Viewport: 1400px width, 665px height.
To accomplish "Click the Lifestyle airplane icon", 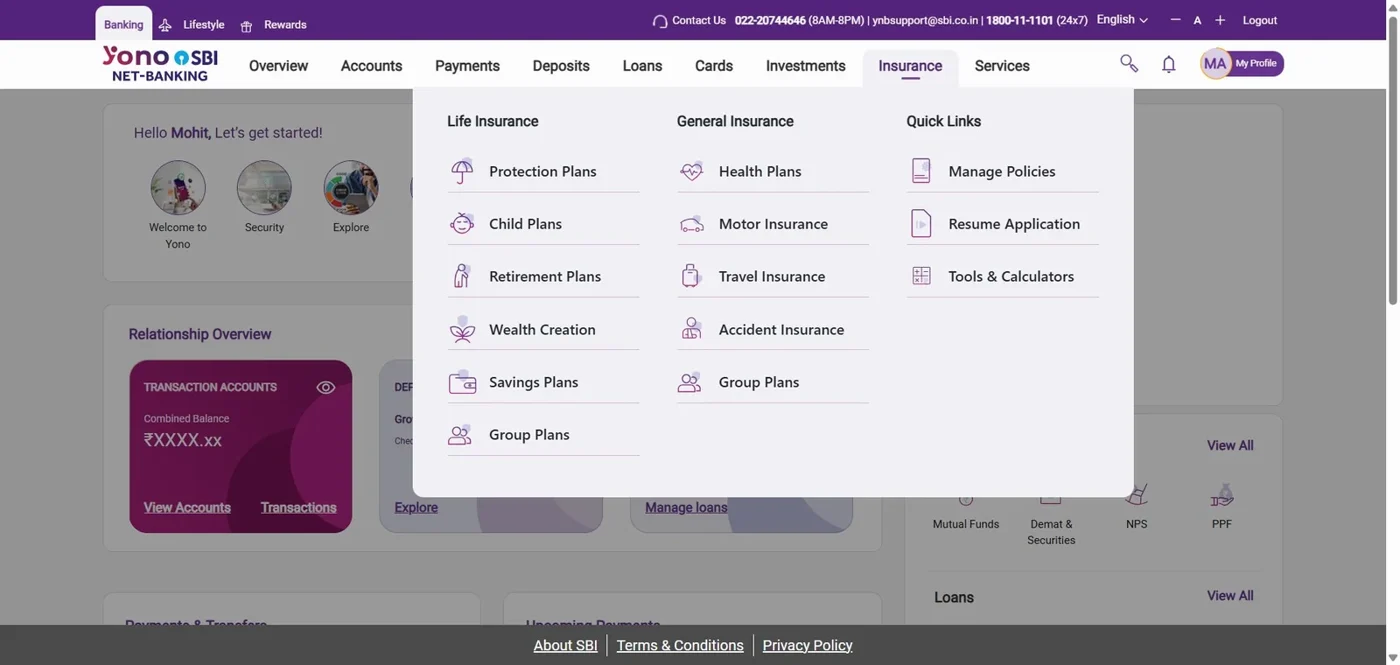I will 165,25.
